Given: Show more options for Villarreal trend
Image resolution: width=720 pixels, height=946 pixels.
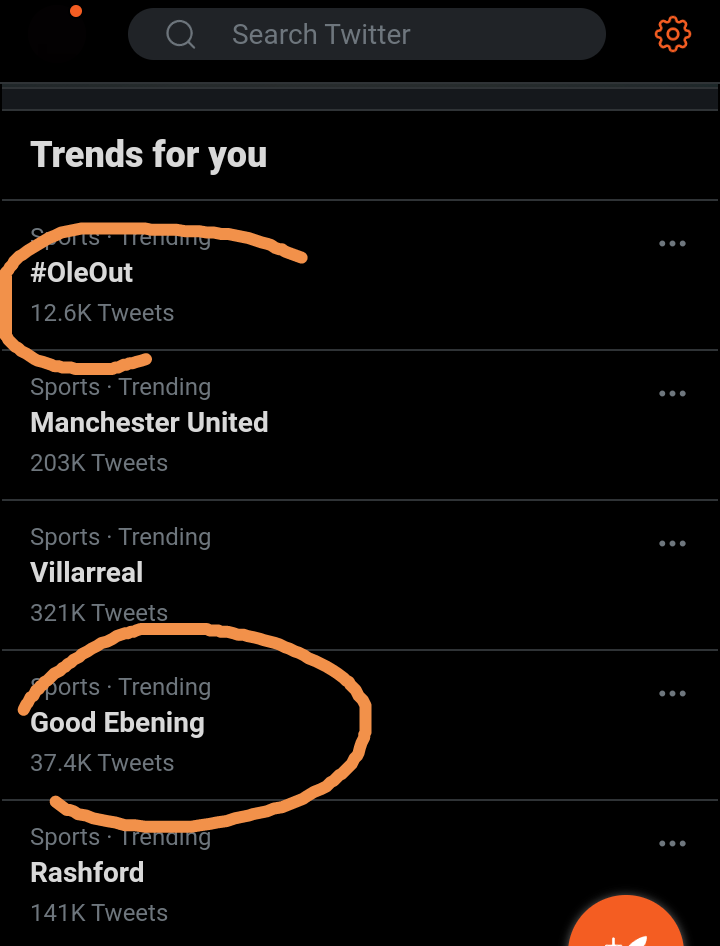Looking at the screenshot, I should pyautogui.click(x=672, y=544).
